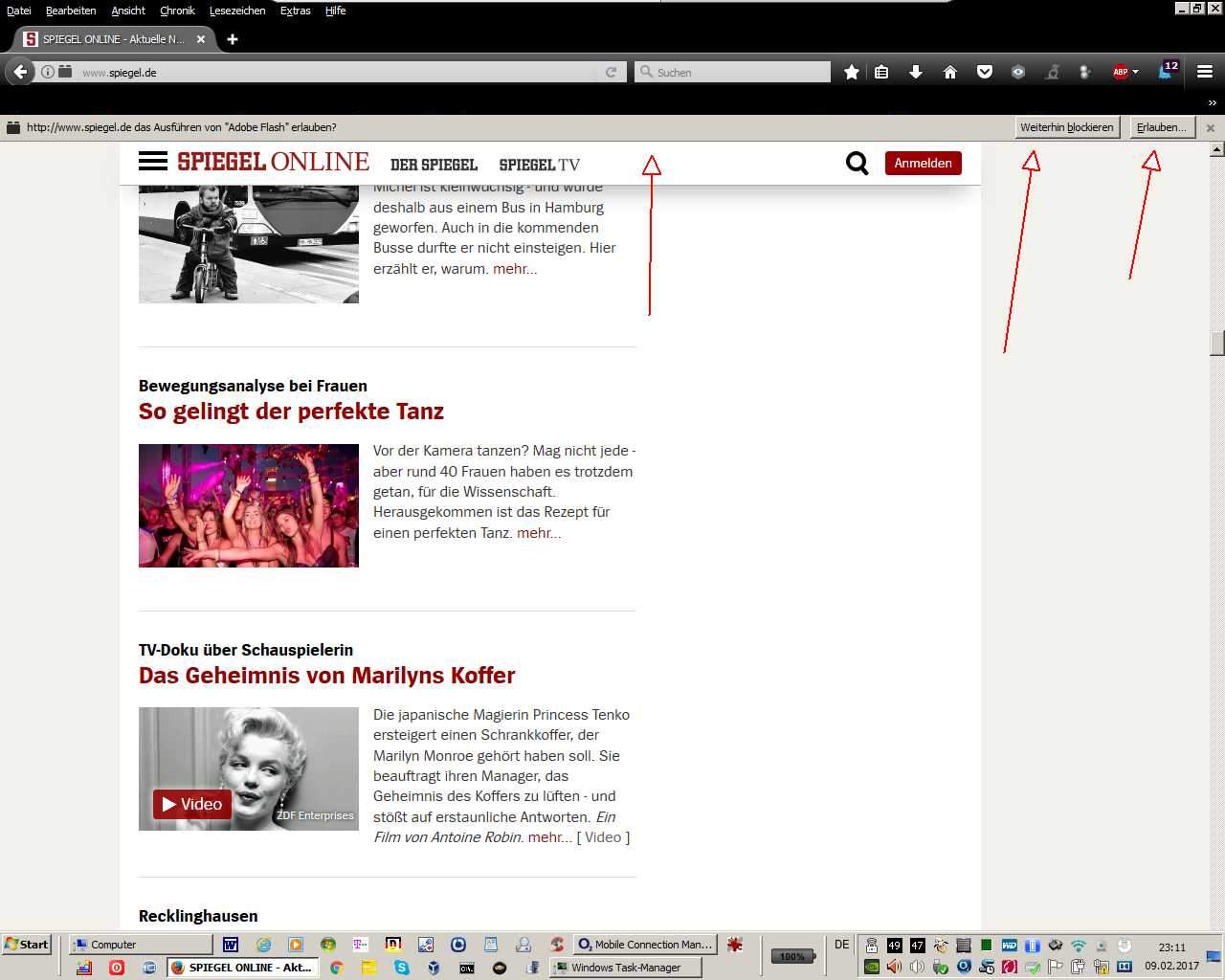Click the Windows Start button
Viewport: 1225px width, 980px height.
[27, 944]
